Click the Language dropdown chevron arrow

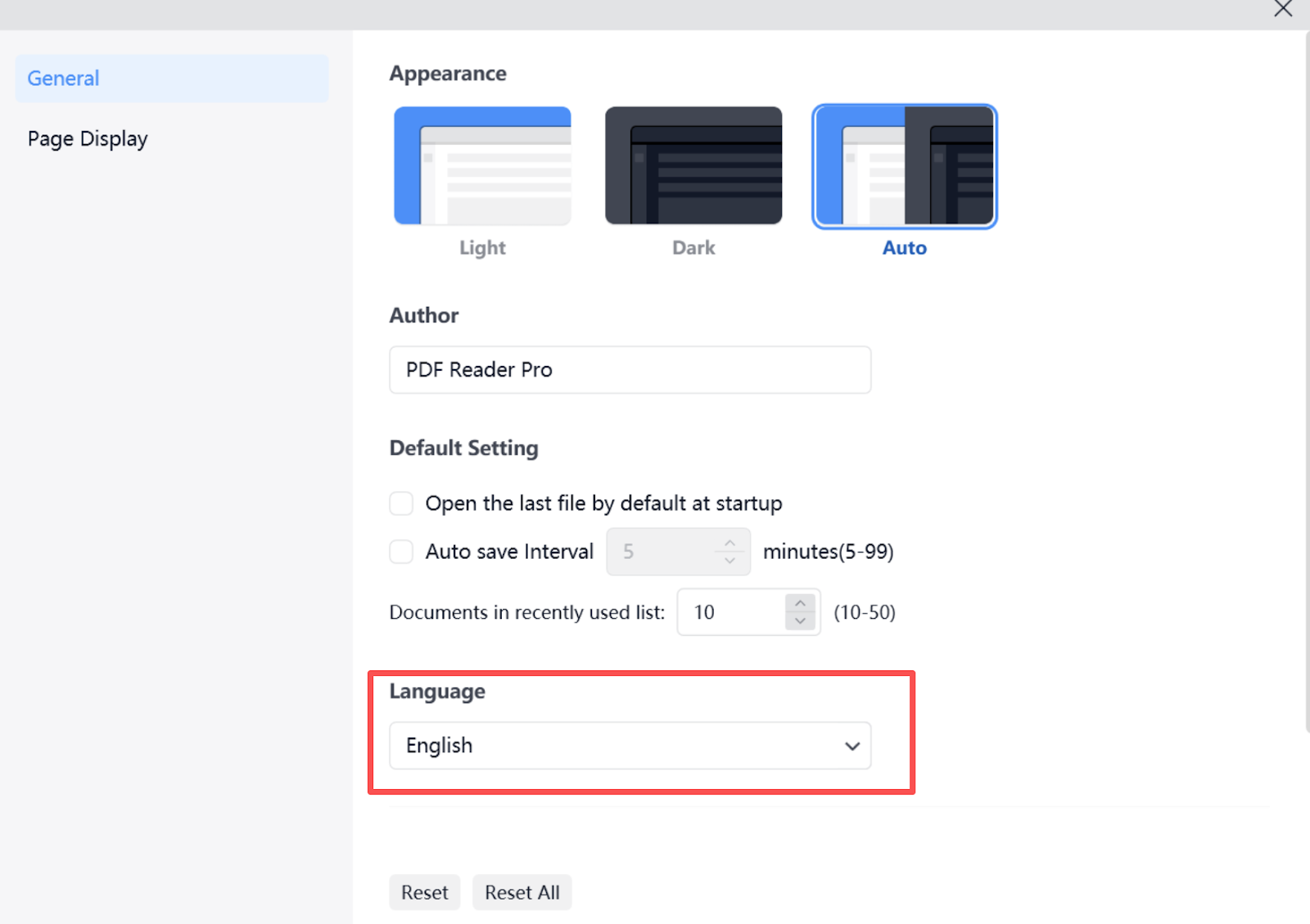852,746
